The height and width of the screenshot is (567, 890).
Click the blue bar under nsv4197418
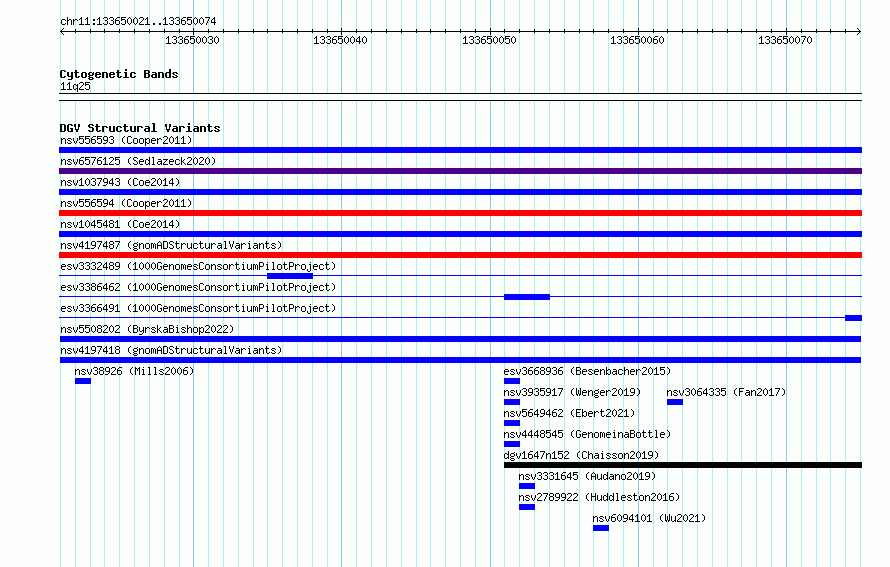(460, 360)
